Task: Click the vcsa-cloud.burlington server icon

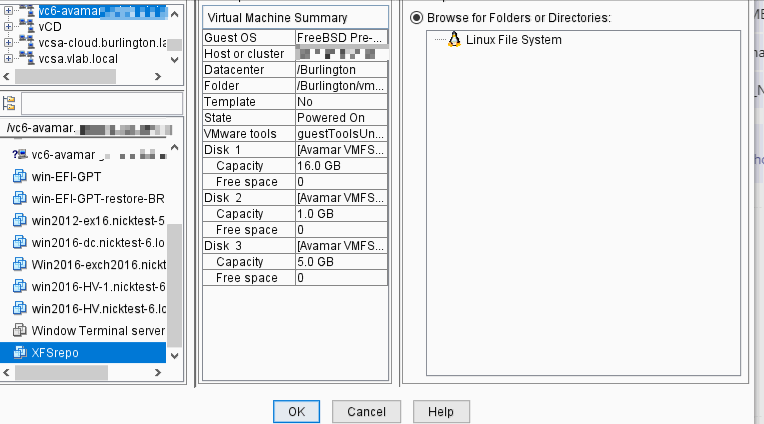Action: [26, 42]
